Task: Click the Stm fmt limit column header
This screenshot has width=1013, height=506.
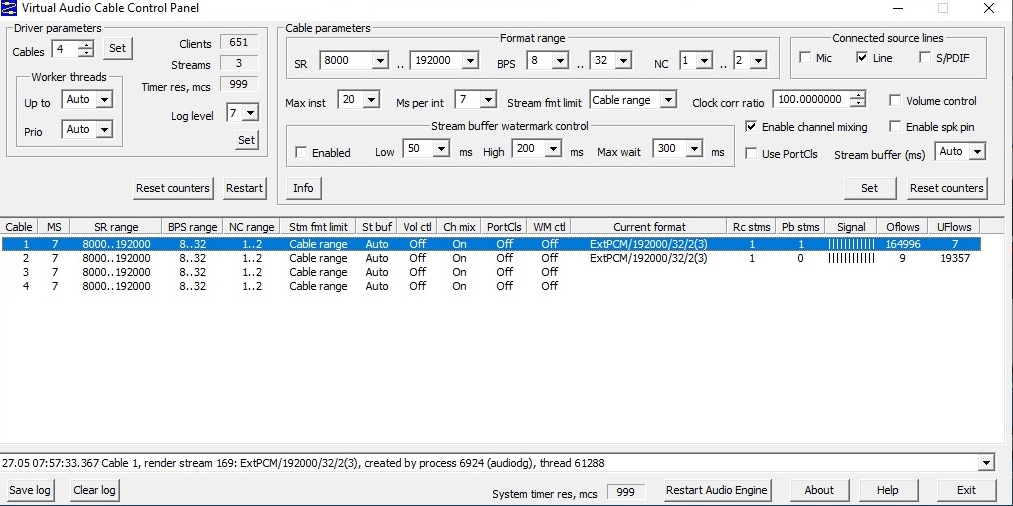Action: tap(318, 227)
